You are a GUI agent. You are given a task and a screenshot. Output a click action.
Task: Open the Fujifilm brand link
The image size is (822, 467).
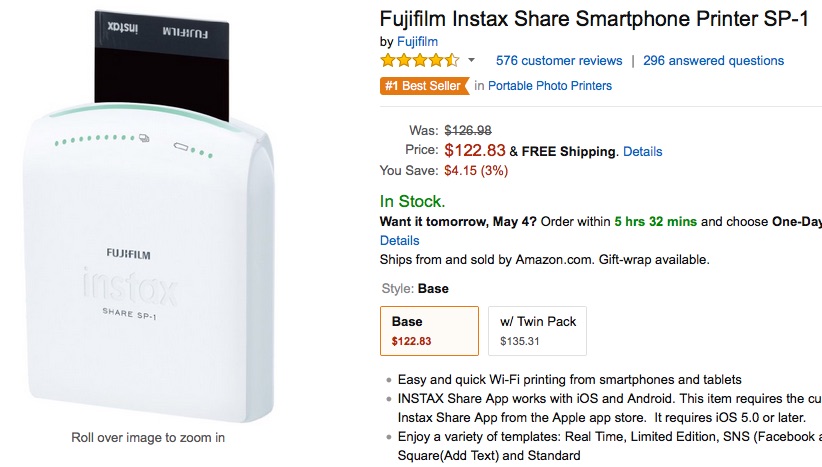(x=417, y=41)
